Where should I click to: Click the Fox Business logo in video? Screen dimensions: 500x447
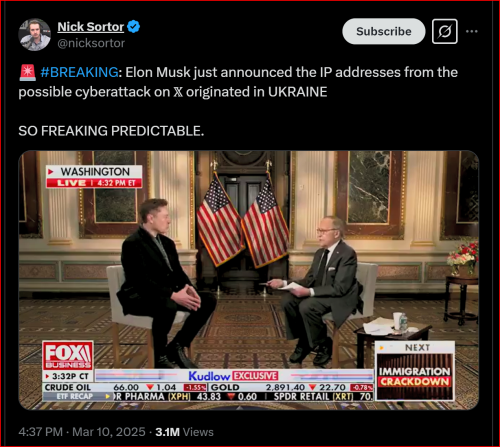click(68, 355)
